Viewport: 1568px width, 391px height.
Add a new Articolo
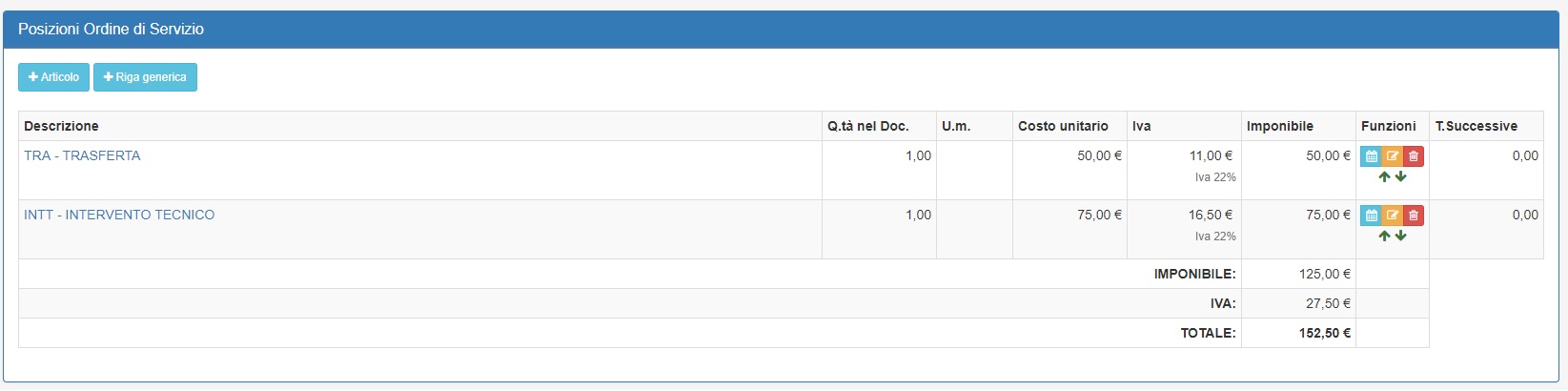[53, 77]
